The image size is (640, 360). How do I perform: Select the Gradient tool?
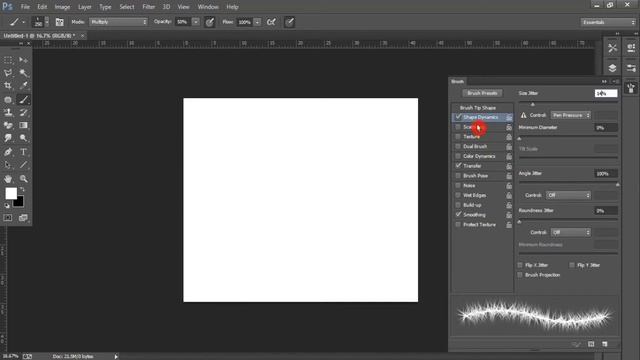click(x=23, y=125)
